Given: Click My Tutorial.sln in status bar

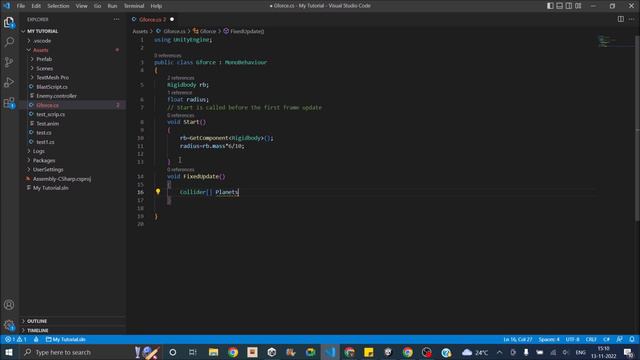Looking at the screenshot, I should [x=66, y=339].
